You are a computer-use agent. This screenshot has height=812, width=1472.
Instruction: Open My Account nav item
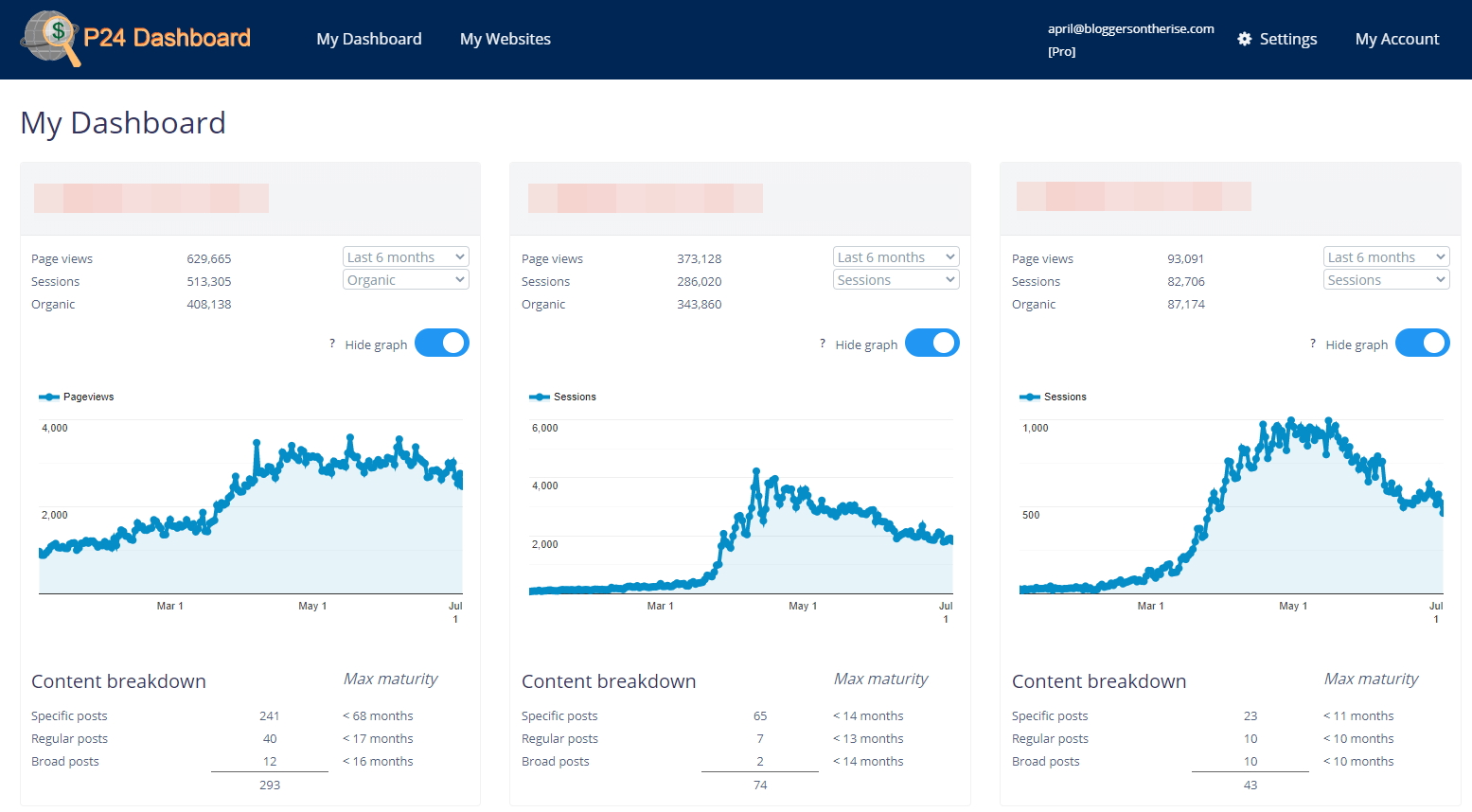point(1397,39)
